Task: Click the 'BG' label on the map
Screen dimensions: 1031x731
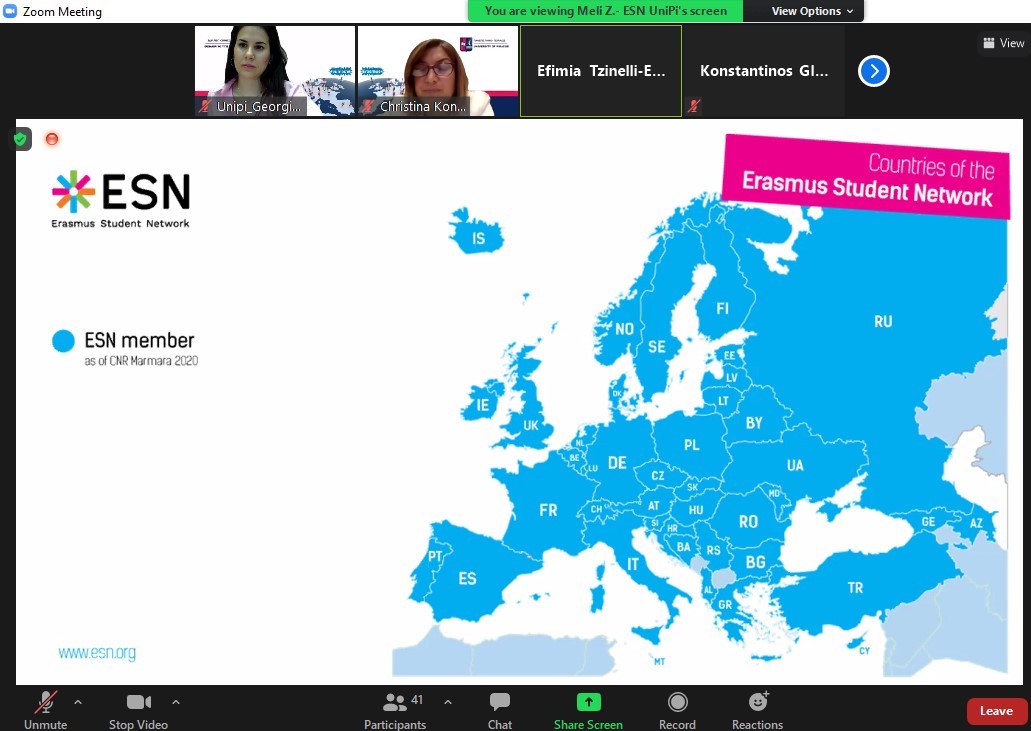Action: coord(755,562)
